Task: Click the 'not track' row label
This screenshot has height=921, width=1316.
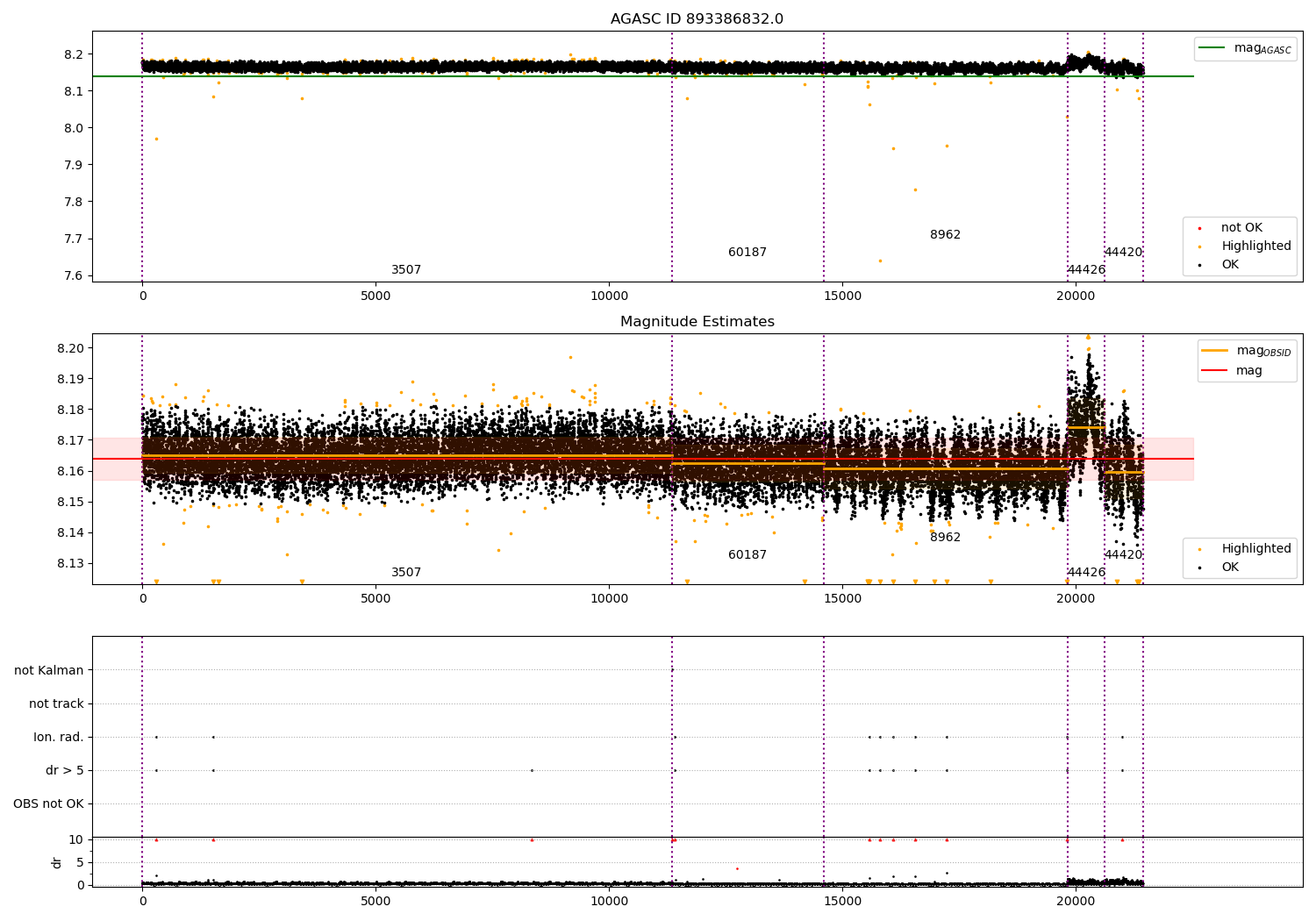Action: [56, 703]
